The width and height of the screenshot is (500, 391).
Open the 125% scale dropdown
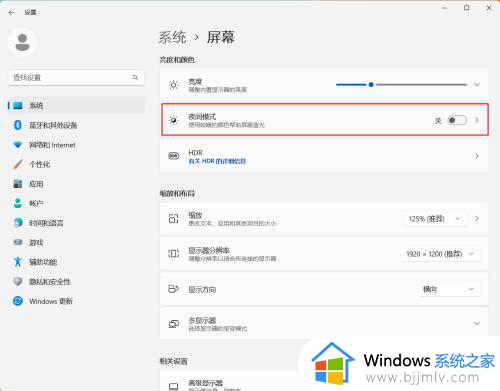[x=435, y=219]
